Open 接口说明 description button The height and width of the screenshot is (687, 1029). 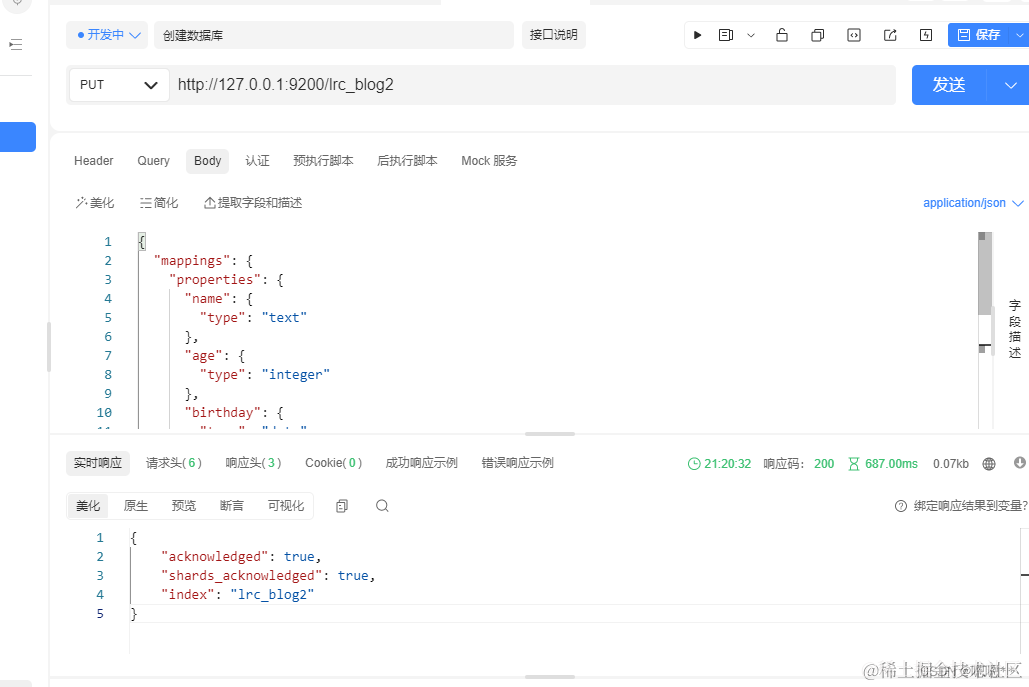click(x=554, y=35)
